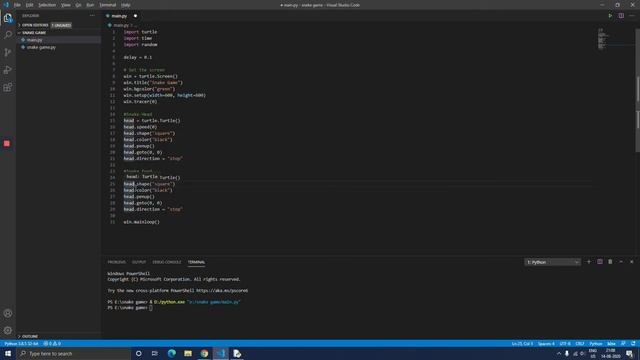This screenshot has width=640, height=360.
Task: Open the View menu
Action: coord(66,5)
